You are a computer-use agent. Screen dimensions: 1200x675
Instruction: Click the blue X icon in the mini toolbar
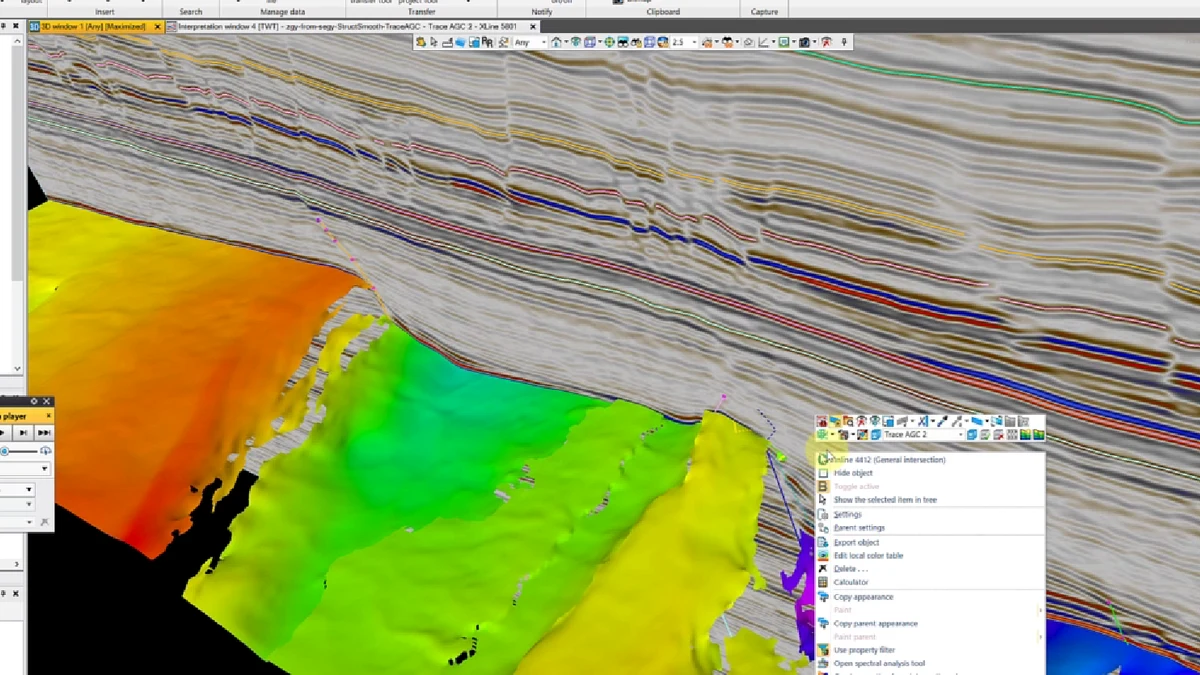tap(923, 422)
